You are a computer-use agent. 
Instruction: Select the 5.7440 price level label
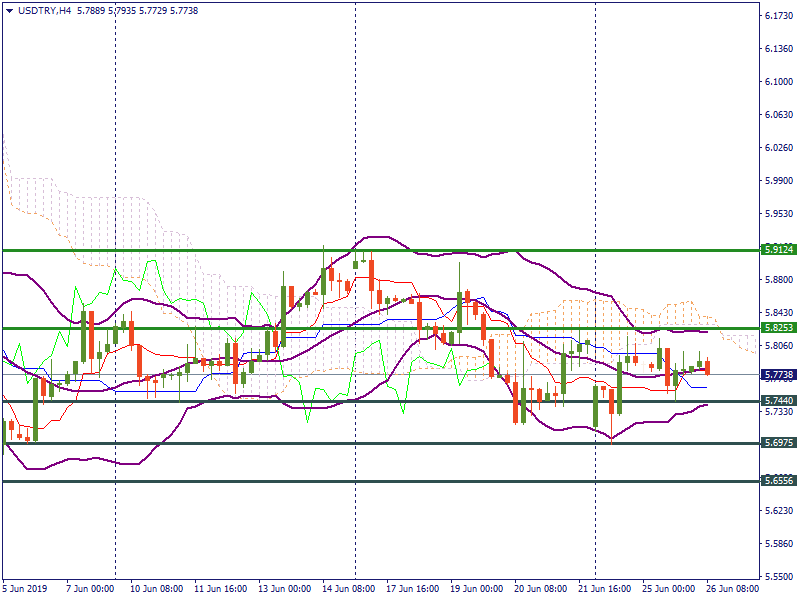778,400
